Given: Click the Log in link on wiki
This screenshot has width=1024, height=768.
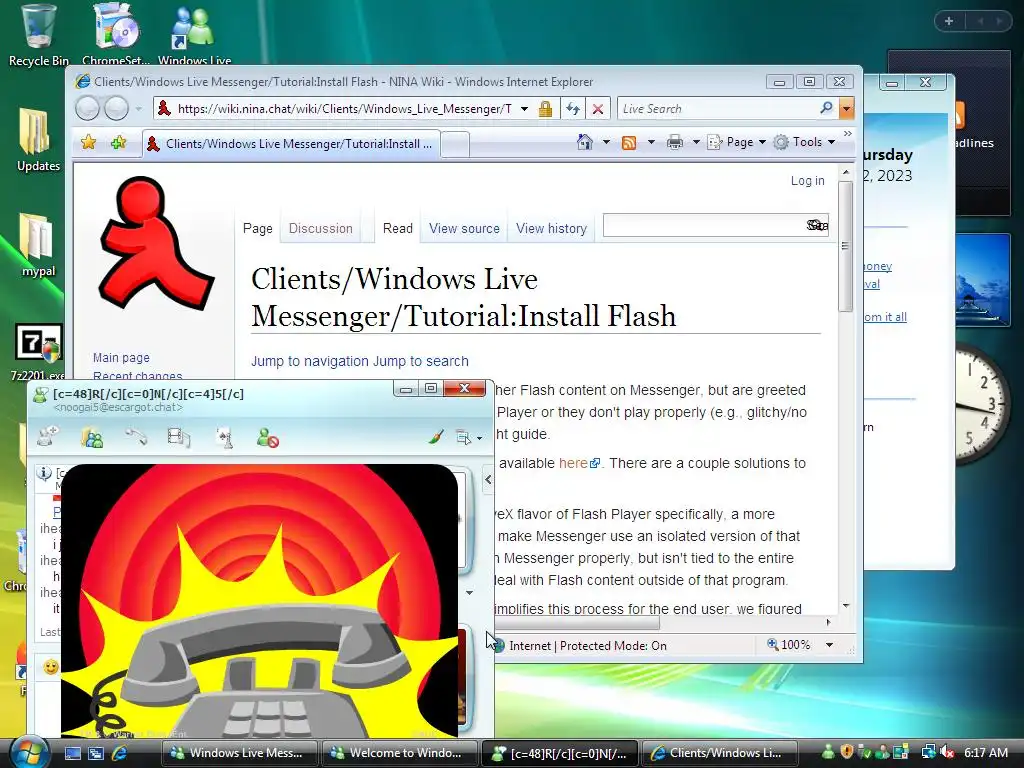Looking at the screenshot, I should (x=807, y=181).
